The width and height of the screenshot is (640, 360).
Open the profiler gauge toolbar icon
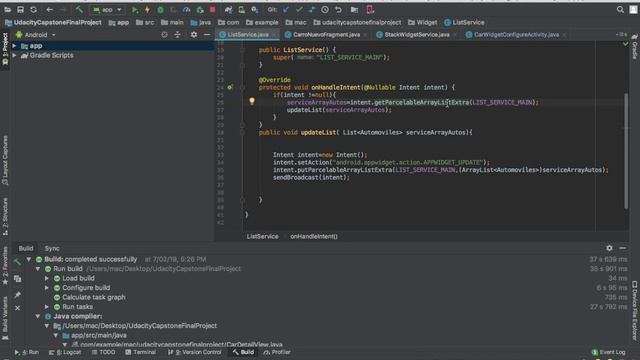point(187,10)
